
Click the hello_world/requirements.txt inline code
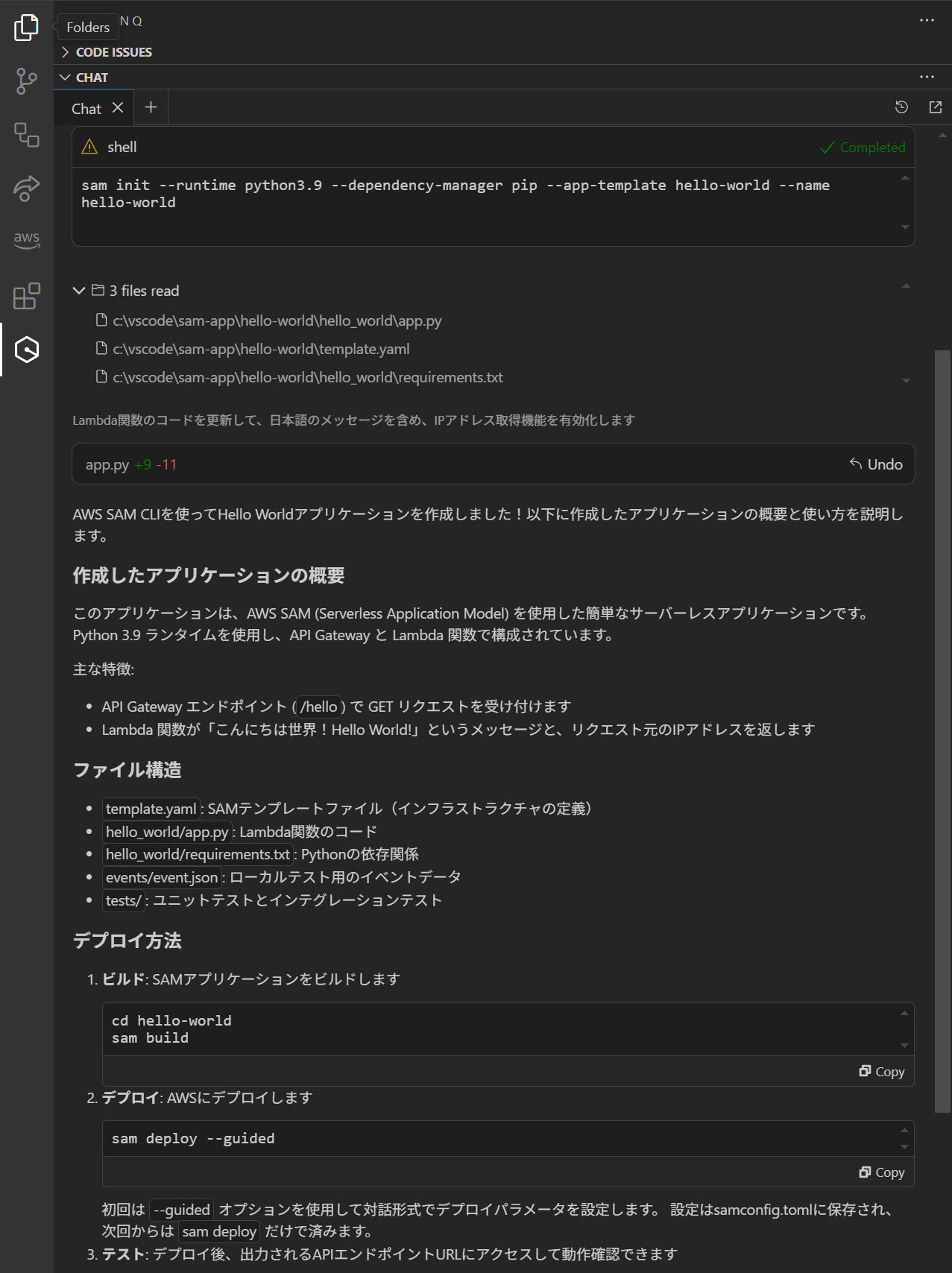[x=198, y=854]
